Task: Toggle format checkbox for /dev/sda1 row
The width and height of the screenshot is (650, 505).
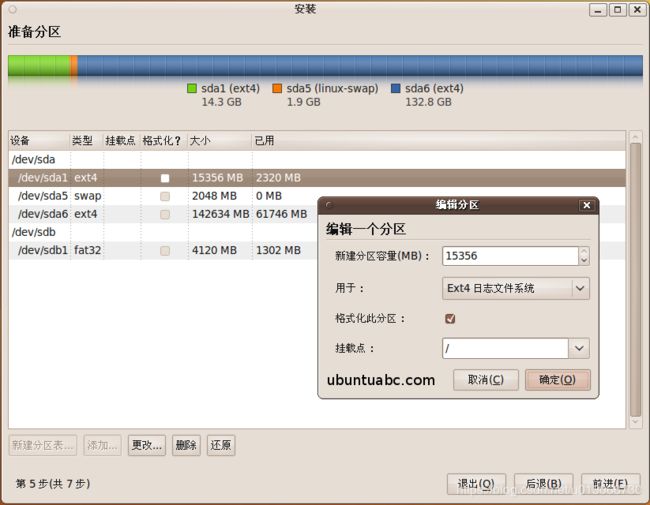Action: pos(165,178)
